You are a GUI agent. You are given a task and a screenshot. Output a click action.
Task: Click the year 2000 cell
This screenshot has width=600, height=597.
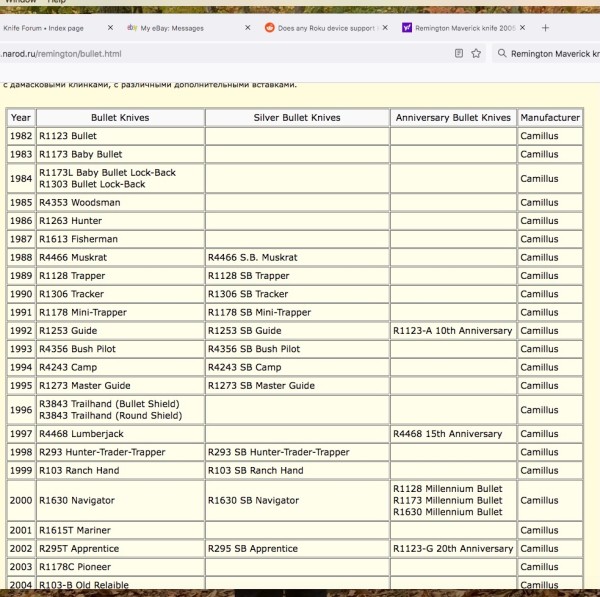coord(21,501)
